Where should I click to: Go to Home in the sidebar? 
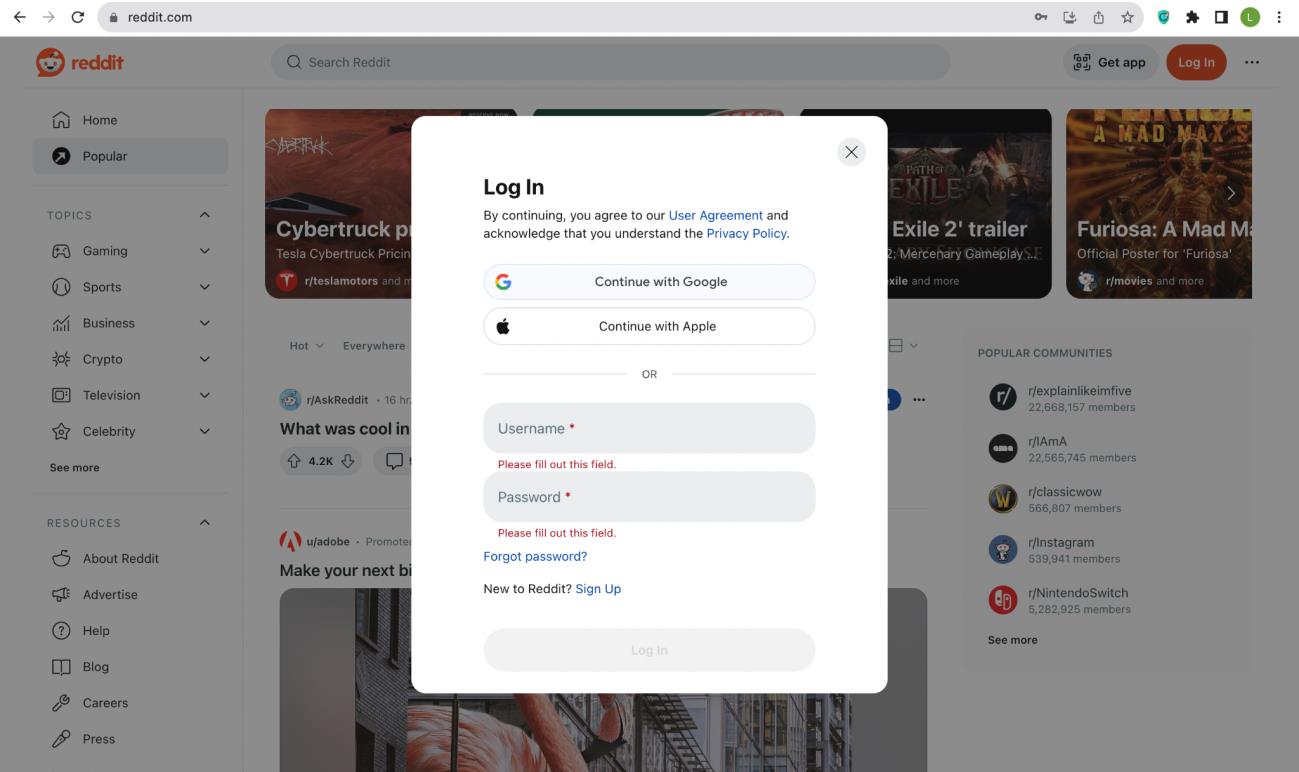tap(100, 120)
